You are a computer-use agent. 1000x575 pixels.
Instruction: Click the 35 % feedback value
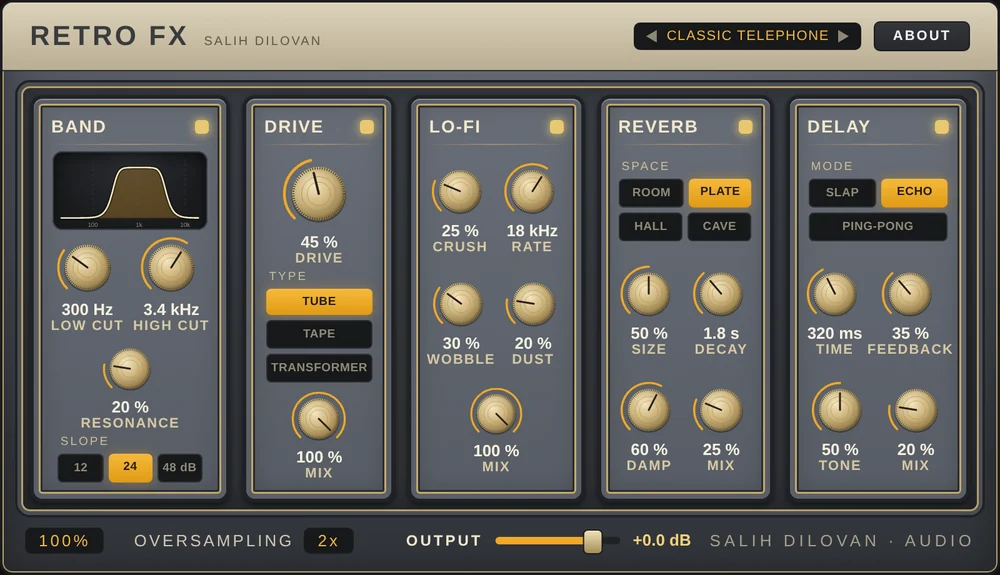point(910,333)
